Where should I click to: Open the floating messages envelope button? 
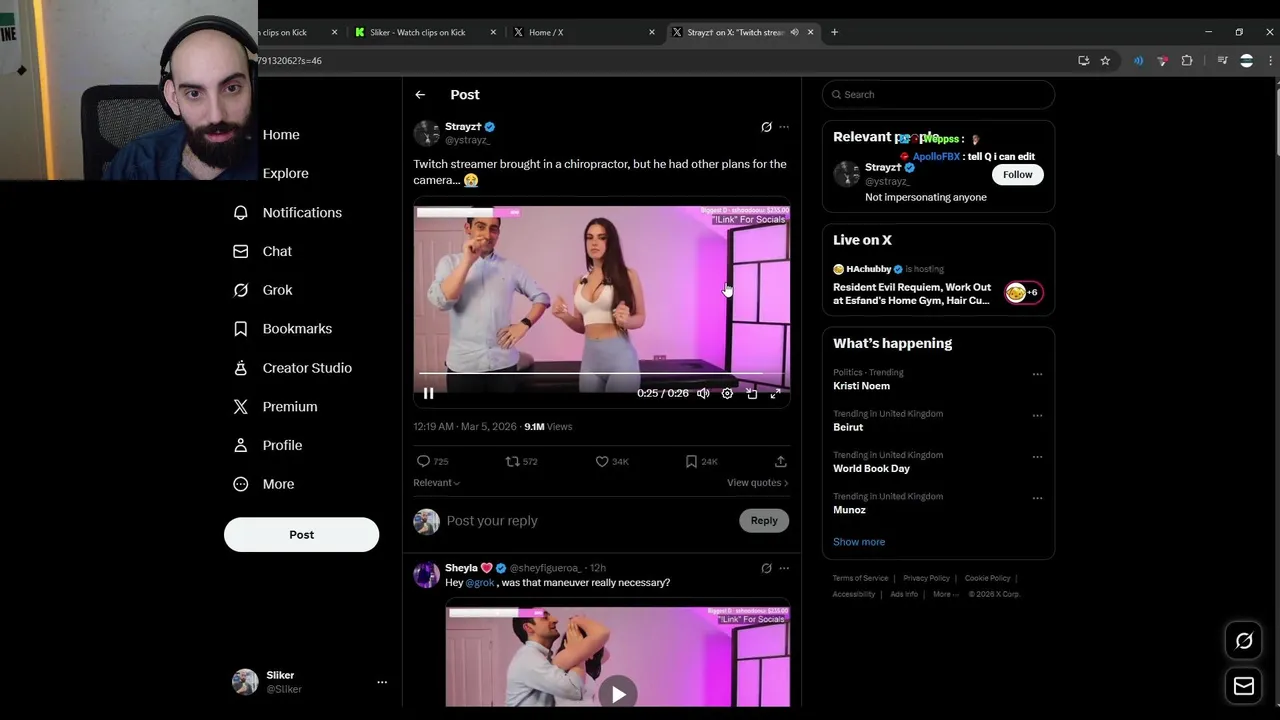pos(1244,686)
